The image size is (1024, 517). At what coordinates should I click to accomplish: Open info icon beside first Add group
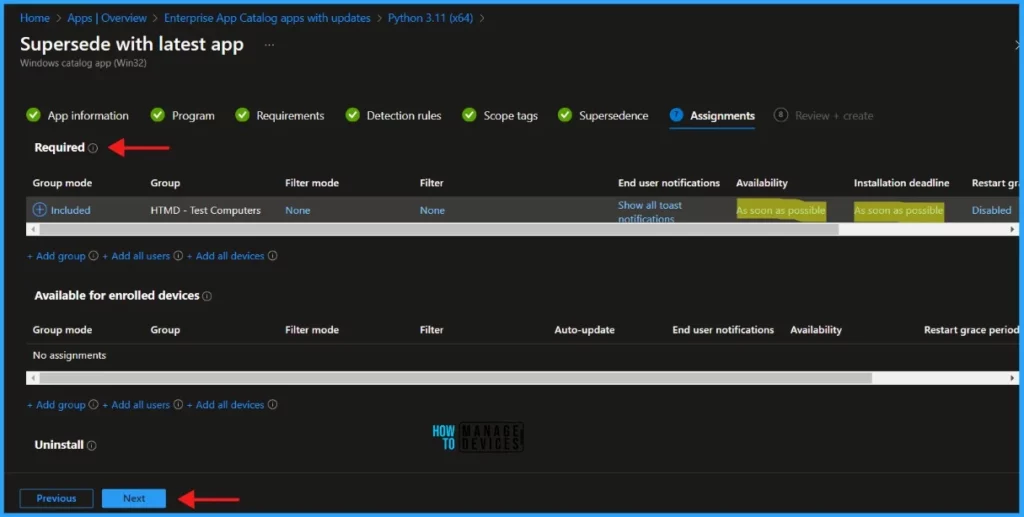93,256
